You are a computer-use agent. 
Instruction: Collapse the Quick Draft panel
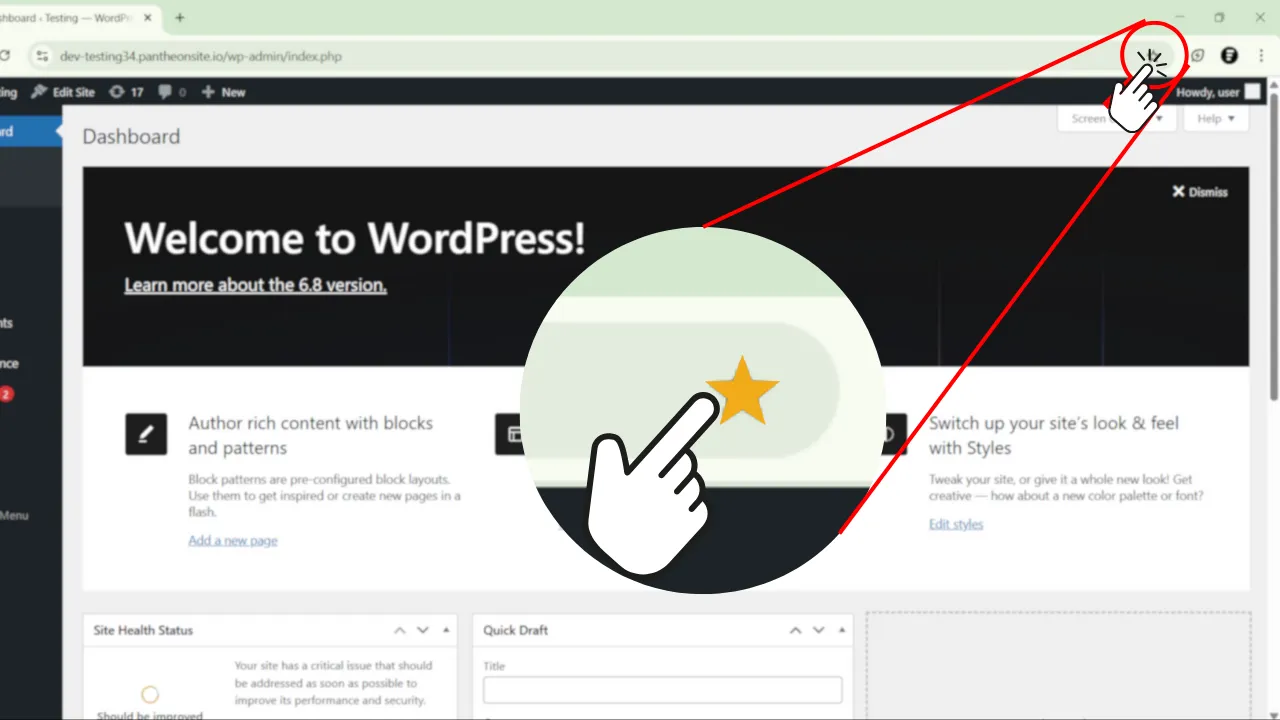click(x=842, y=630)
